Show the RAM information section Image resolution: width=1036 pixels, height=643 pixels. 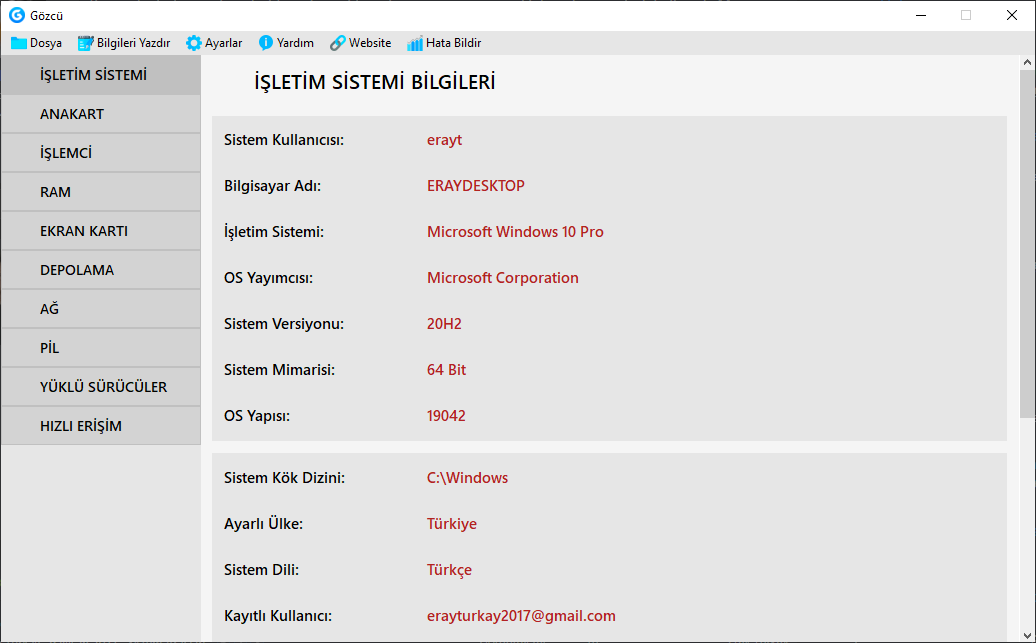[101, 192]
